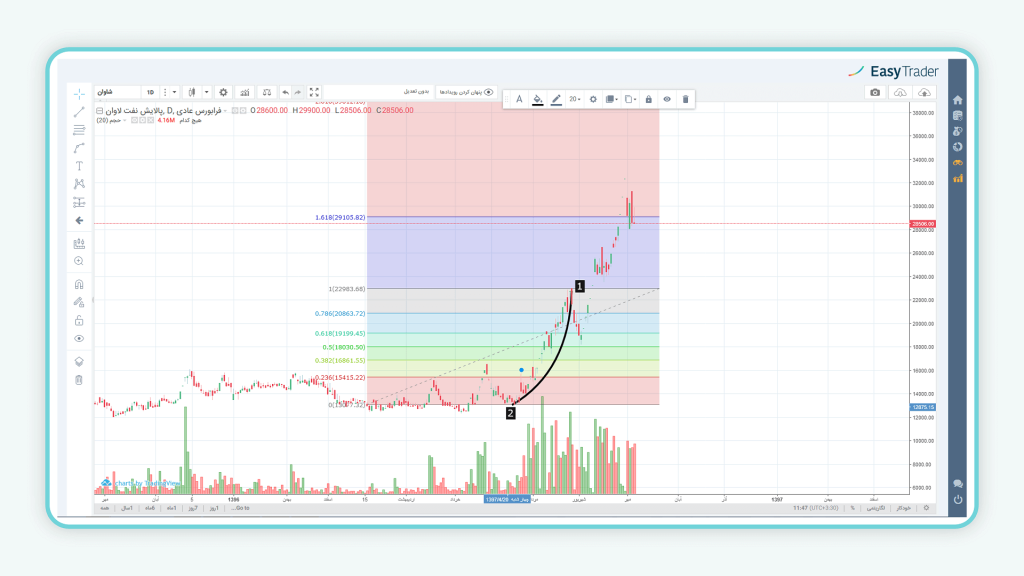Select the text annotation tool
Image resolution: width=1024 pixels, height=576 pixels.
pyautogui.click(x=79, y=165)
